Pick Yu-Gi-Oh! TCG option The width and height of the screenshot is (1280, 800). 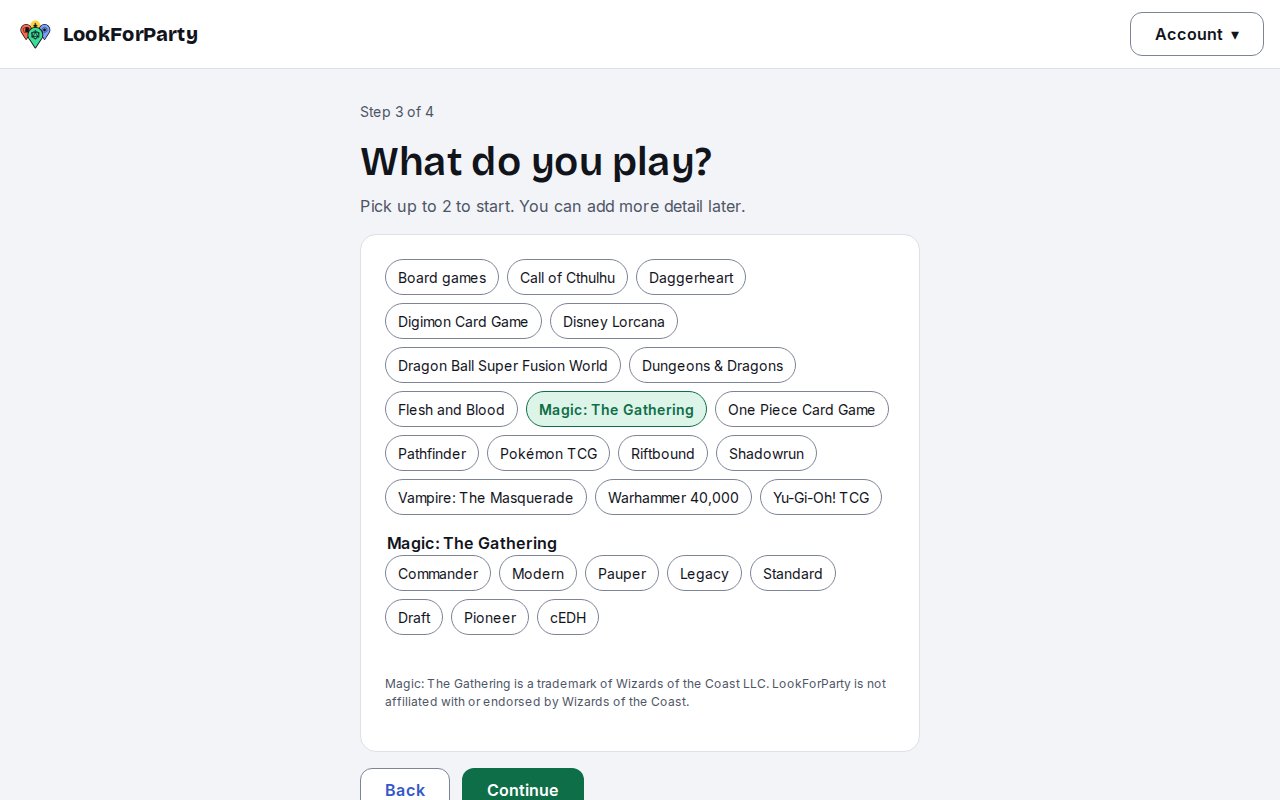pos(821,497)
